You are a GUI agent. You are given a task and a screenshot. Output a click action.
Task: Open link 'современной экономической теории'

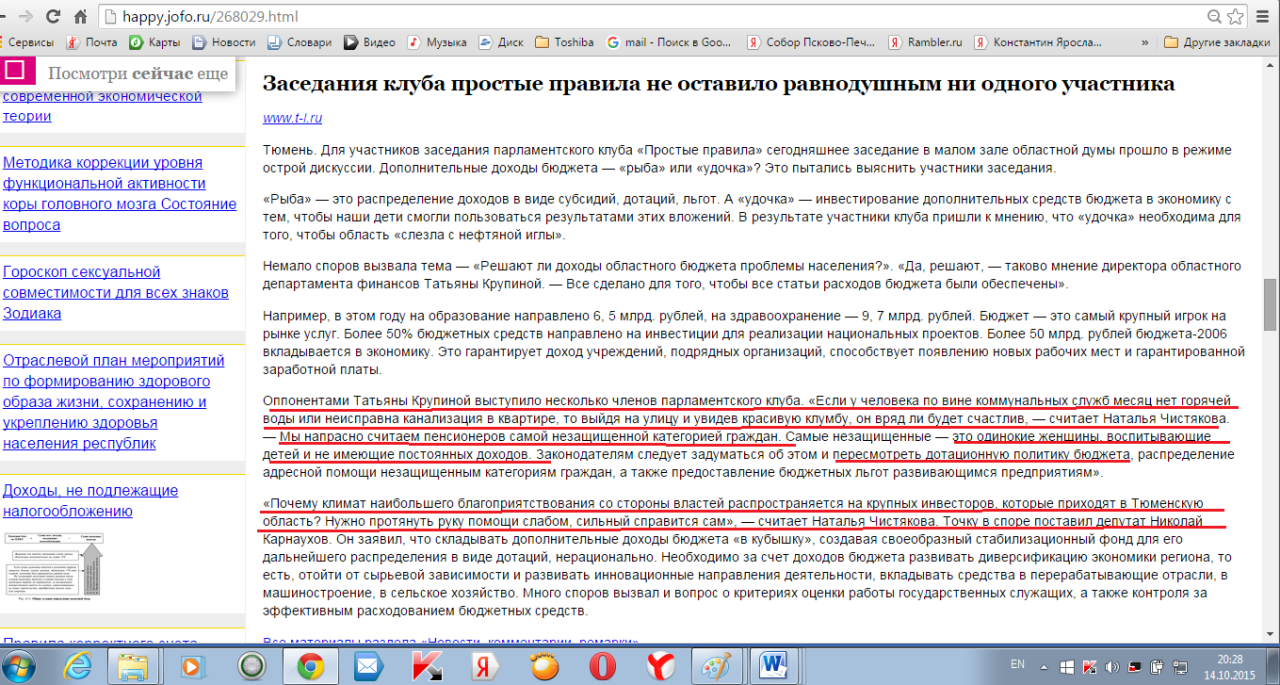[102, 106]
